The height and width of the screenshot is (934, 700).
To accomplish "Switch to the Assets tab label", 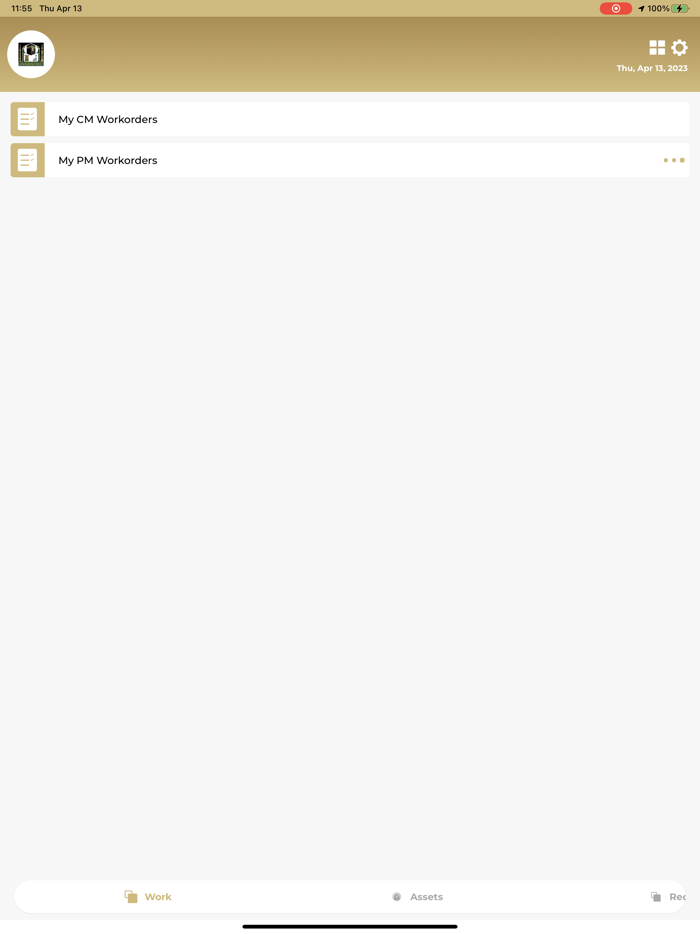I will pos(427,896).
